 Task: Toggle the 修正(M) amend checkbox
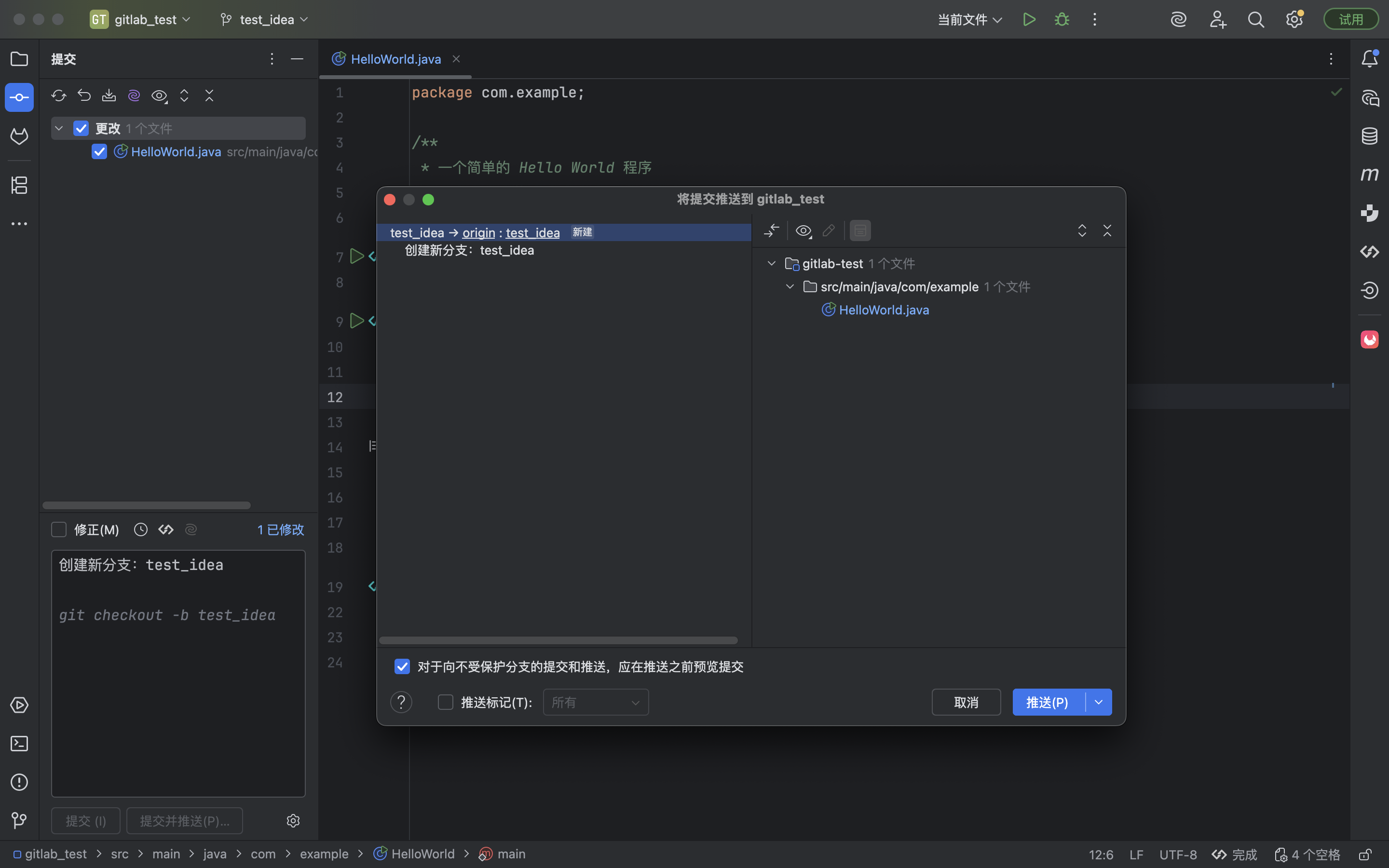click(59, 529)
